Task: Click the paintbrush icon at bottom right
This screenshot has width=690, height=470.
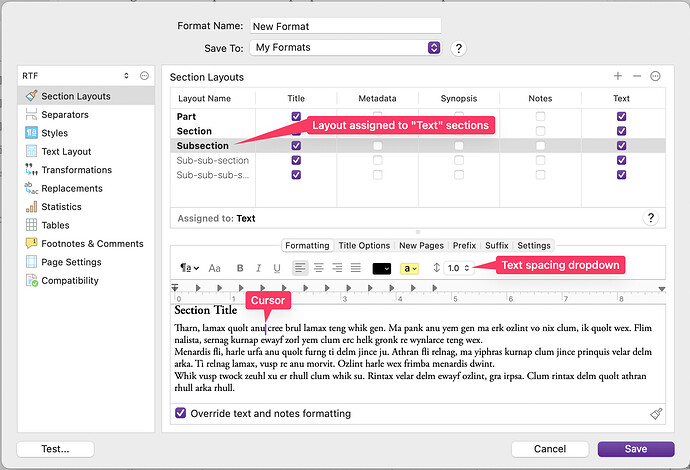Action: coord(656,414)
